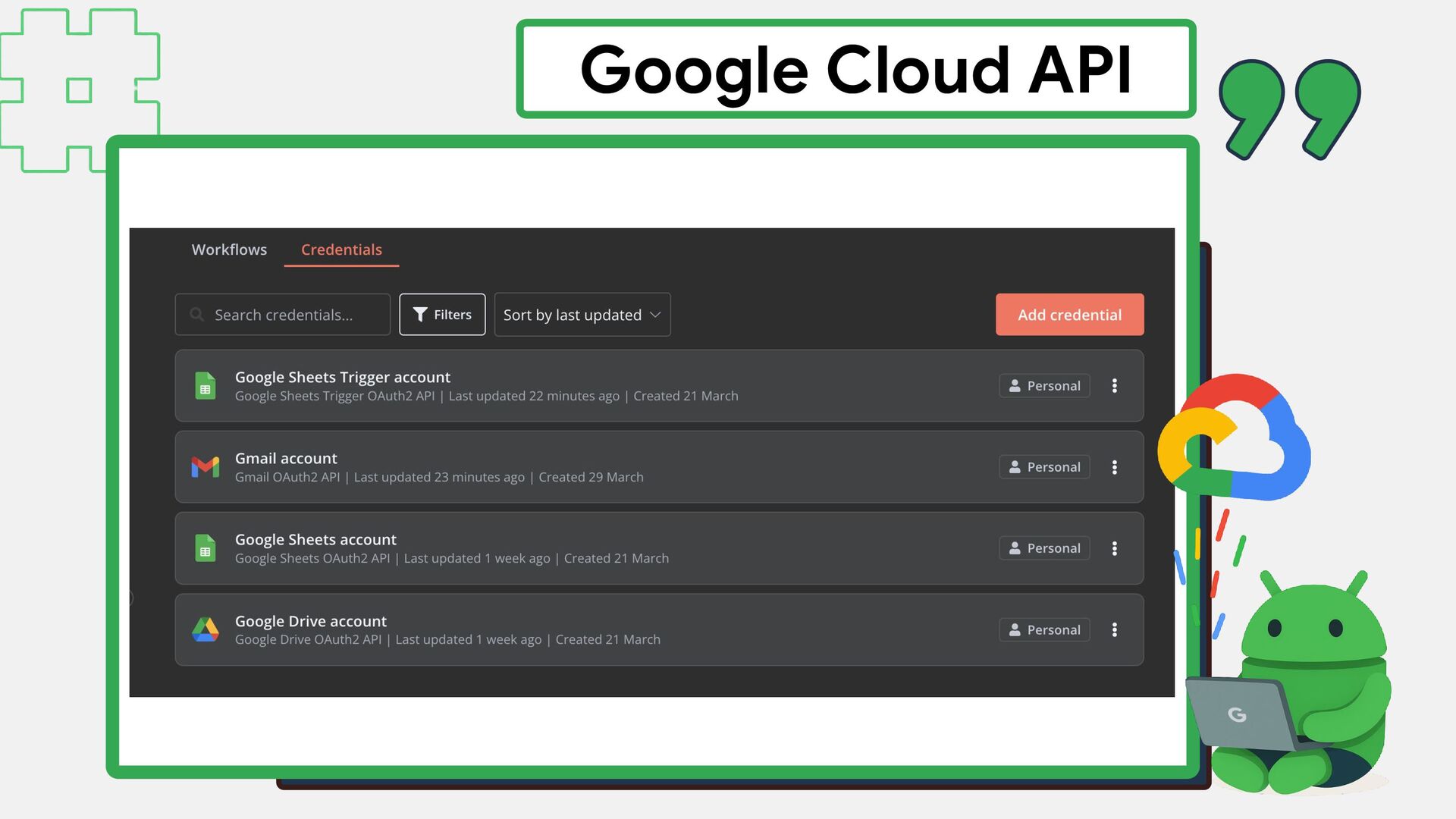
Task: Click 'Last updated 1 week ago' on Sheets account
Action: coord(477,558)
